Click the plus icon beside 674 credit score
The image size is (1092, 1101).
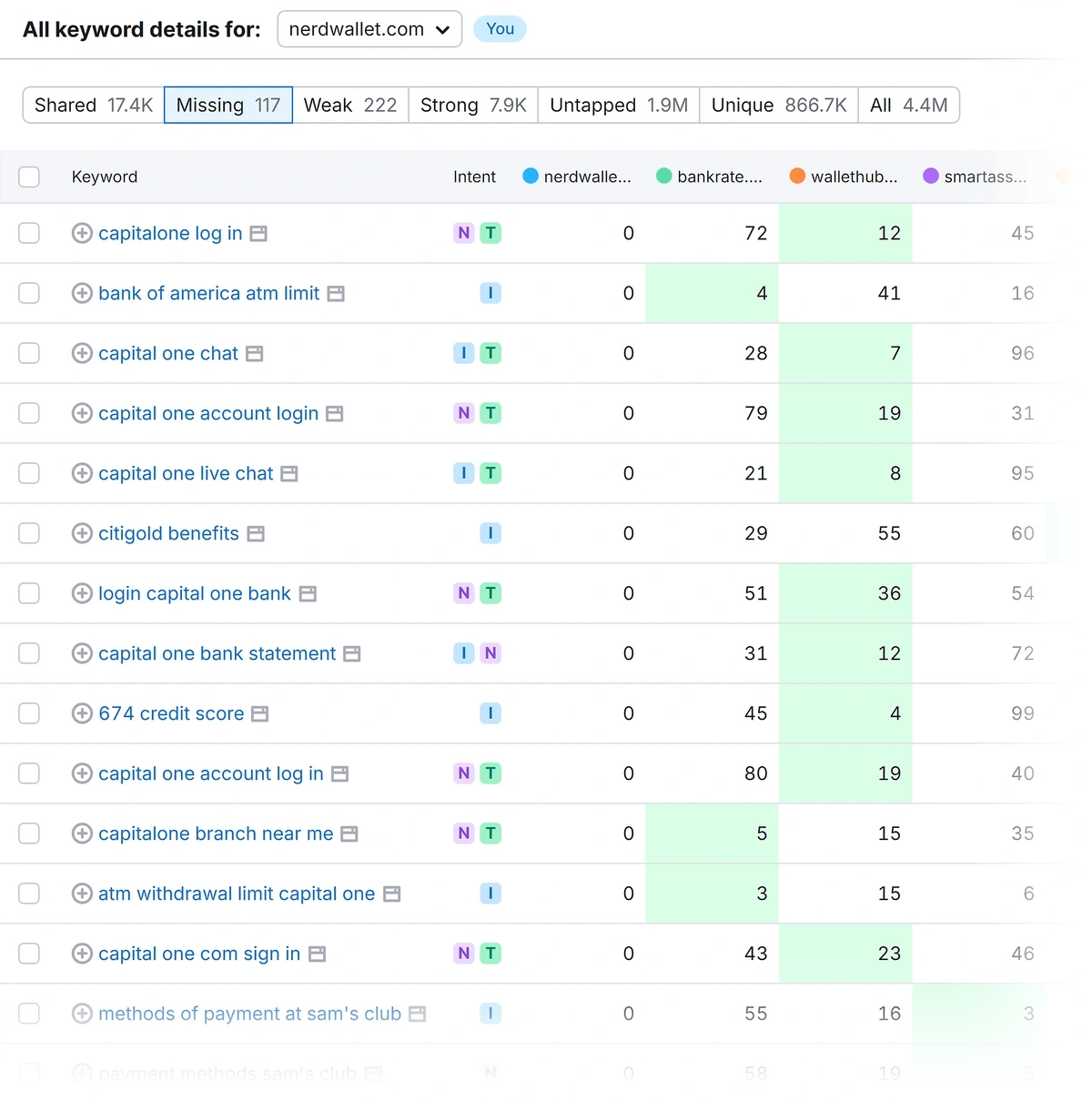click(82, 713)
